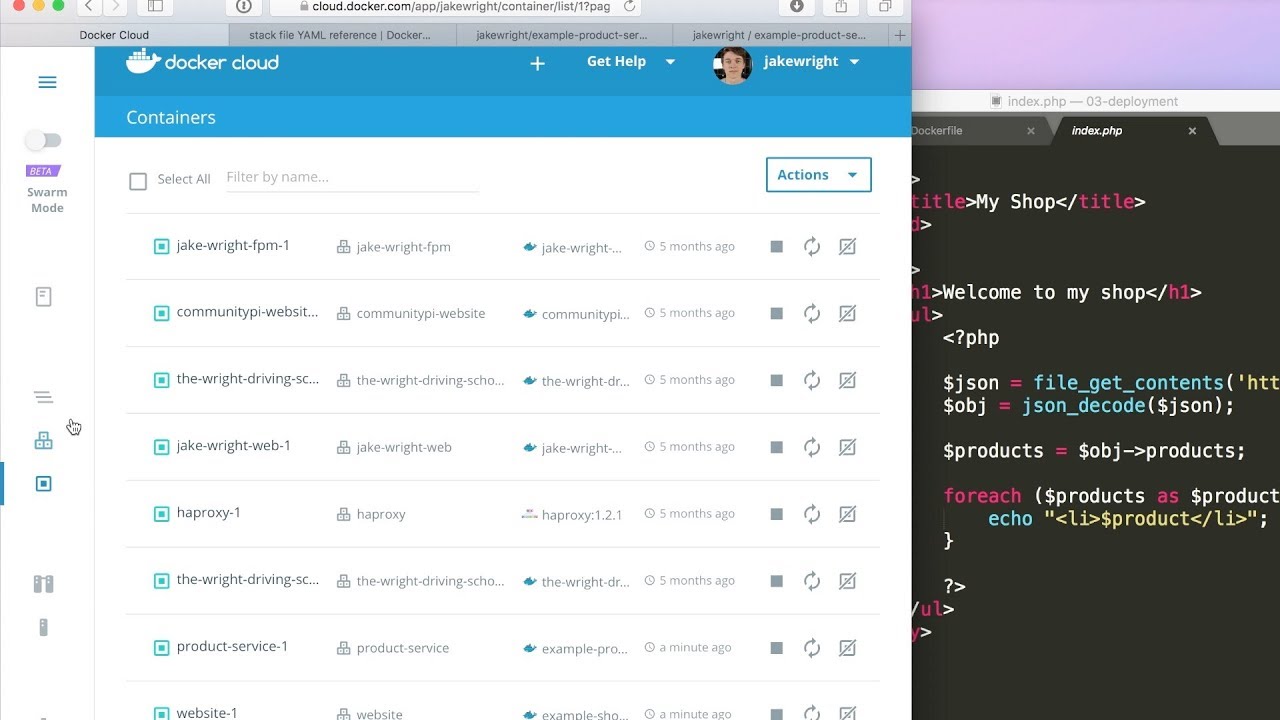Toggle Swarm Mode beta switch
This screenshot has height=720, width=1280.
[x=44, y=141]
